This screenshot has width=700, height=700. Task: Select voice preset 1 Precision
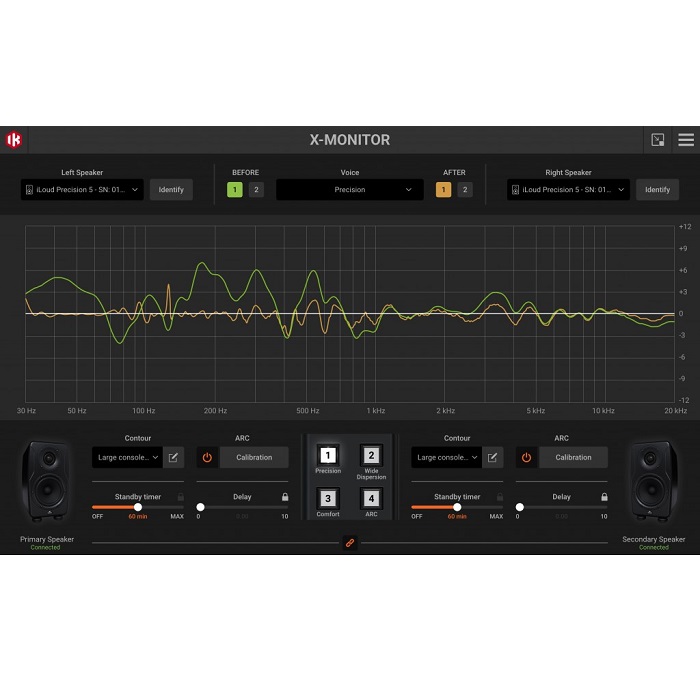click(328, 455)
